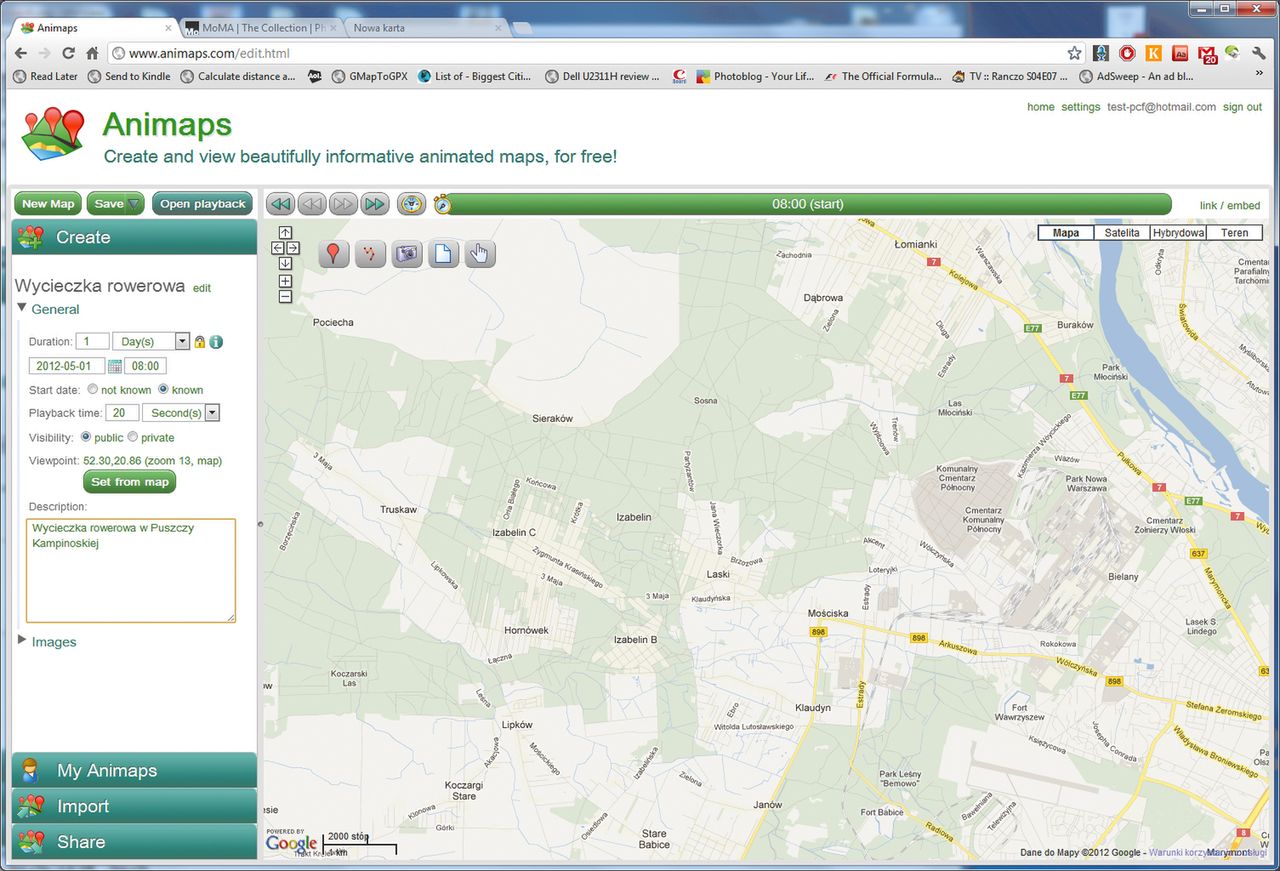The image size is (1280, 871).
Task: Select the path drawing tool
Action: [x=370, y=254]
